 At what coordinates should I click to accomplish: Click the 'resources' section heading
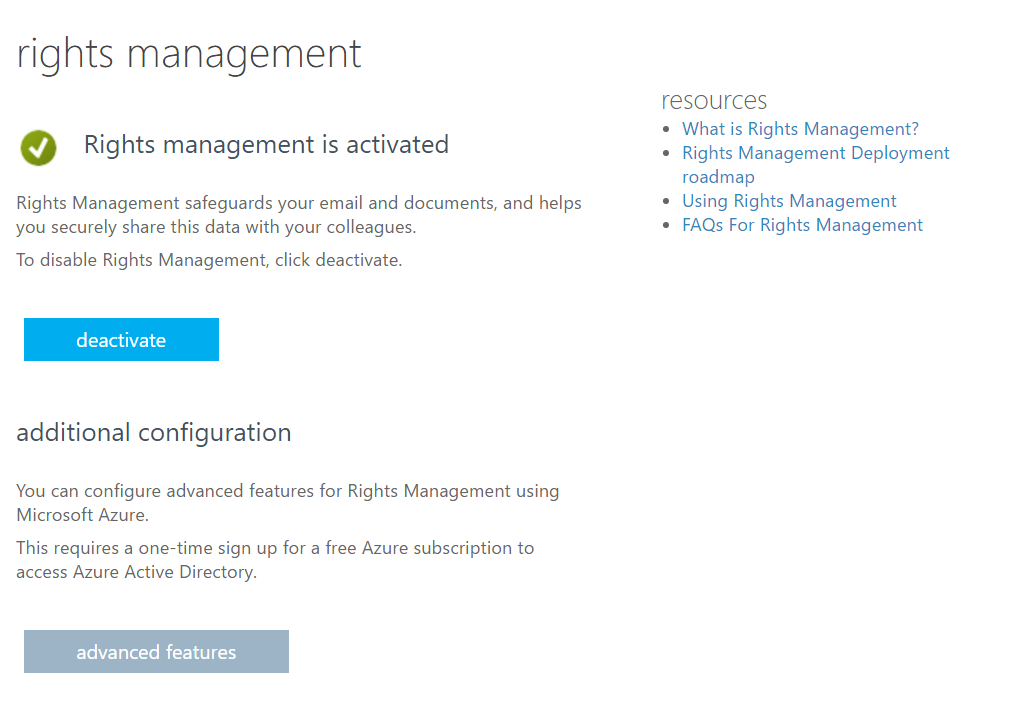[x=714, y=100]
